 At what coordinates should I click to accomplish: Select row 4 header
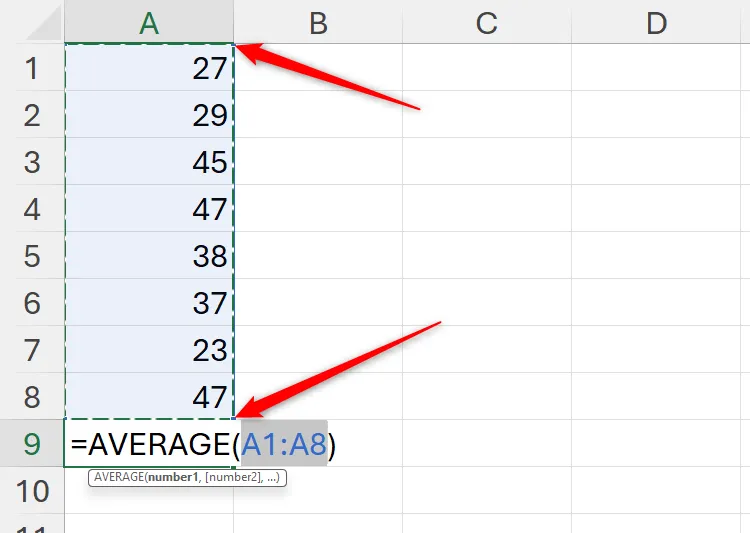[x=32, y=208]
